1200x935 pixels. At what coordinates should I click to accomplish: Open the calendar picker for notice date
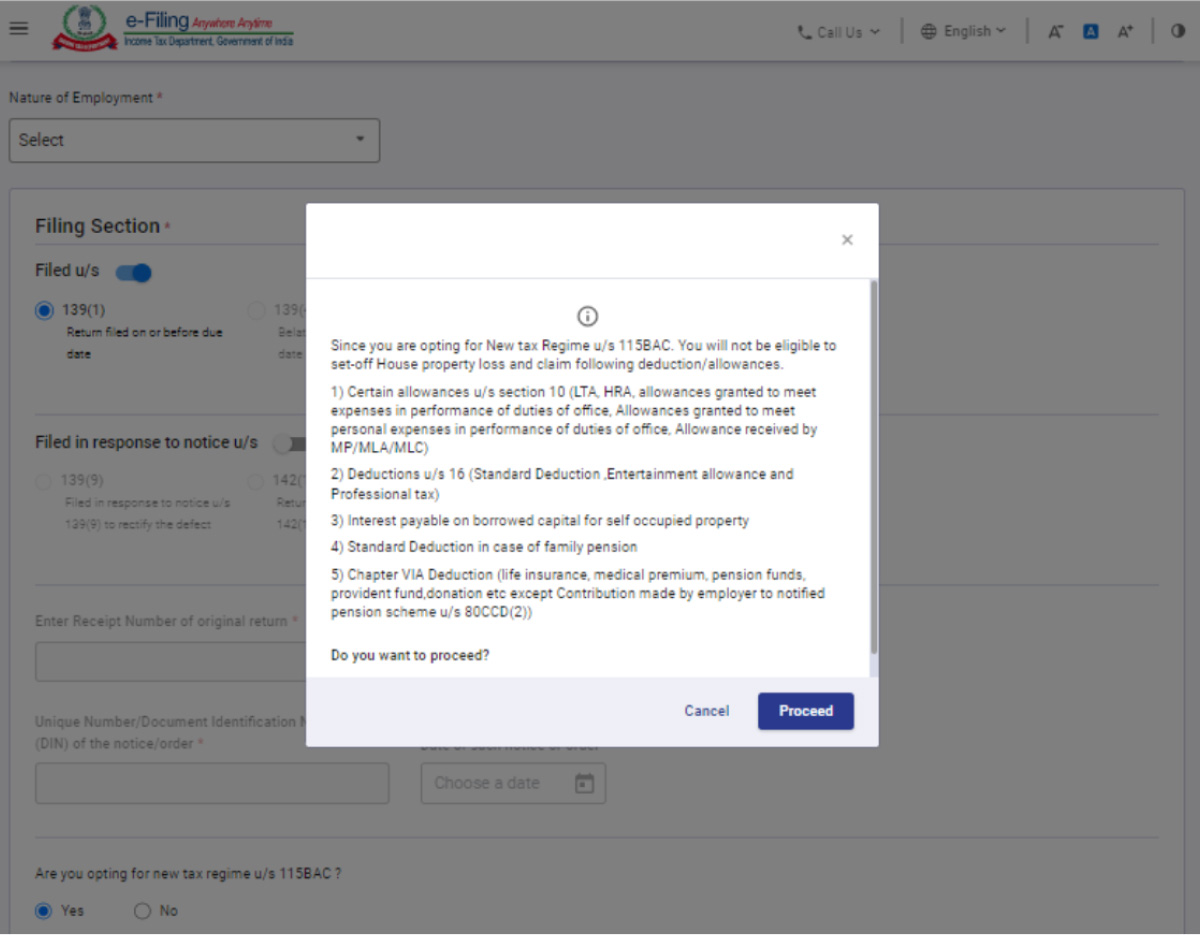587,783
